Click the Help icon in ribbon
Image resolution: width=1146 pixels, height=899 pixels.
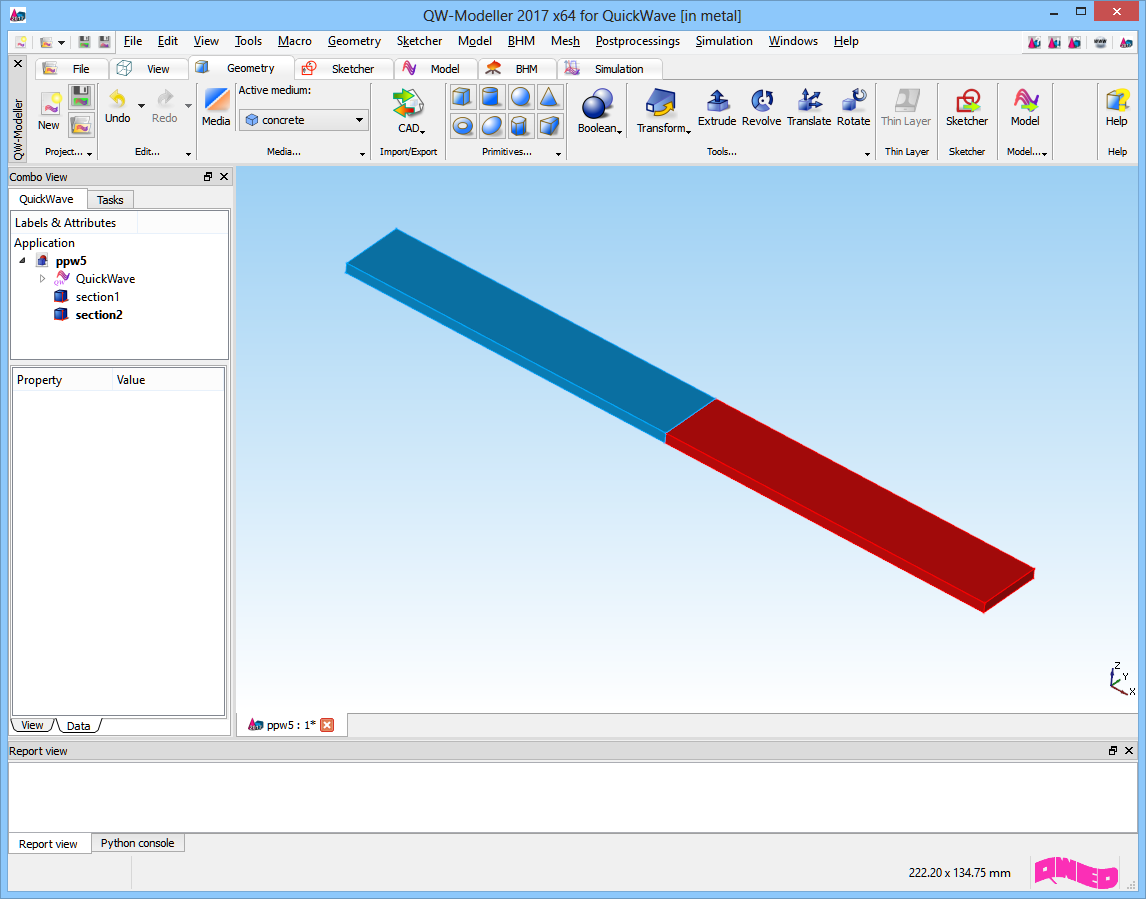point(1117,107)
